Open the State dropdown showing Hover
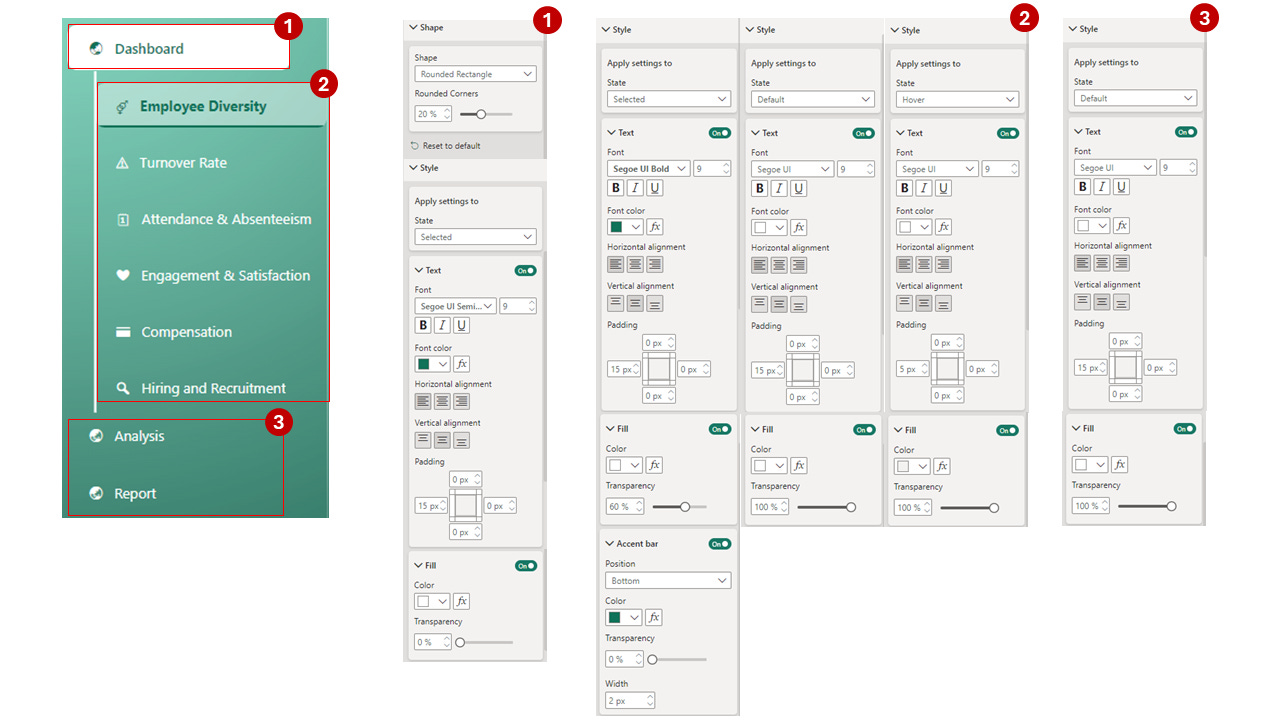This screenshot has height=720, width=1280. 957,99
